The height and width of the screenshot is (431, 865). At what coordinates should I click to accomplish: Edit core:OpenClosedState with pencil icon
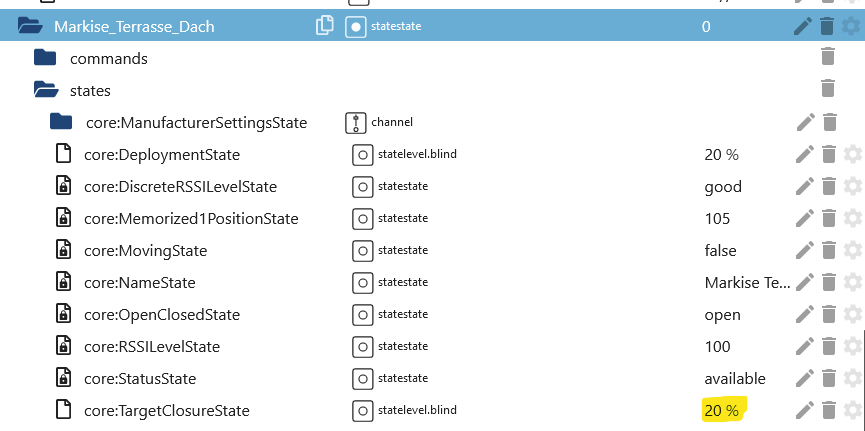[x=805, y=315]
